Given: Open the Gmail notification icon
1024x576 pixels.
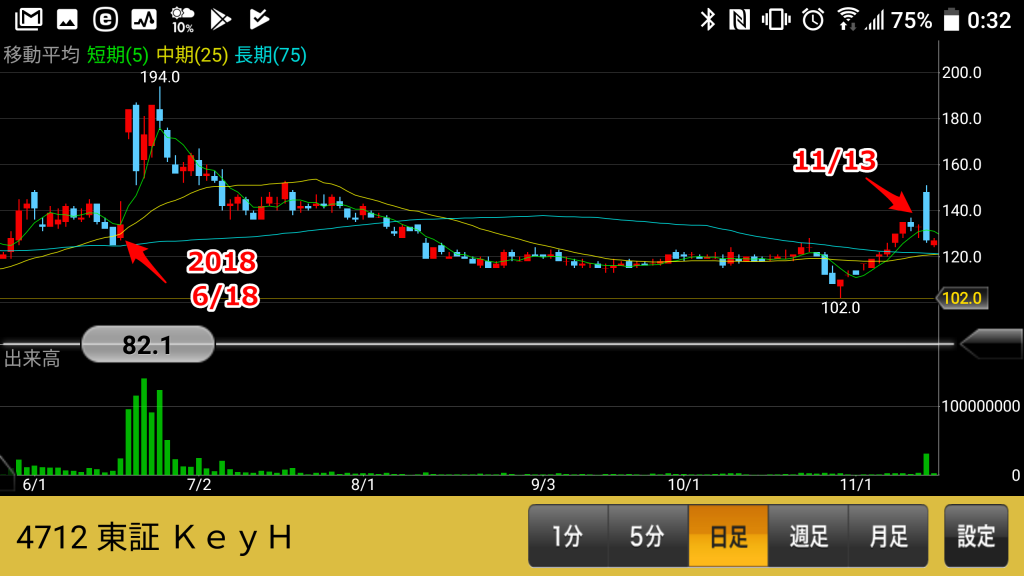Looking at the screenshot, I should coord(29,19).
